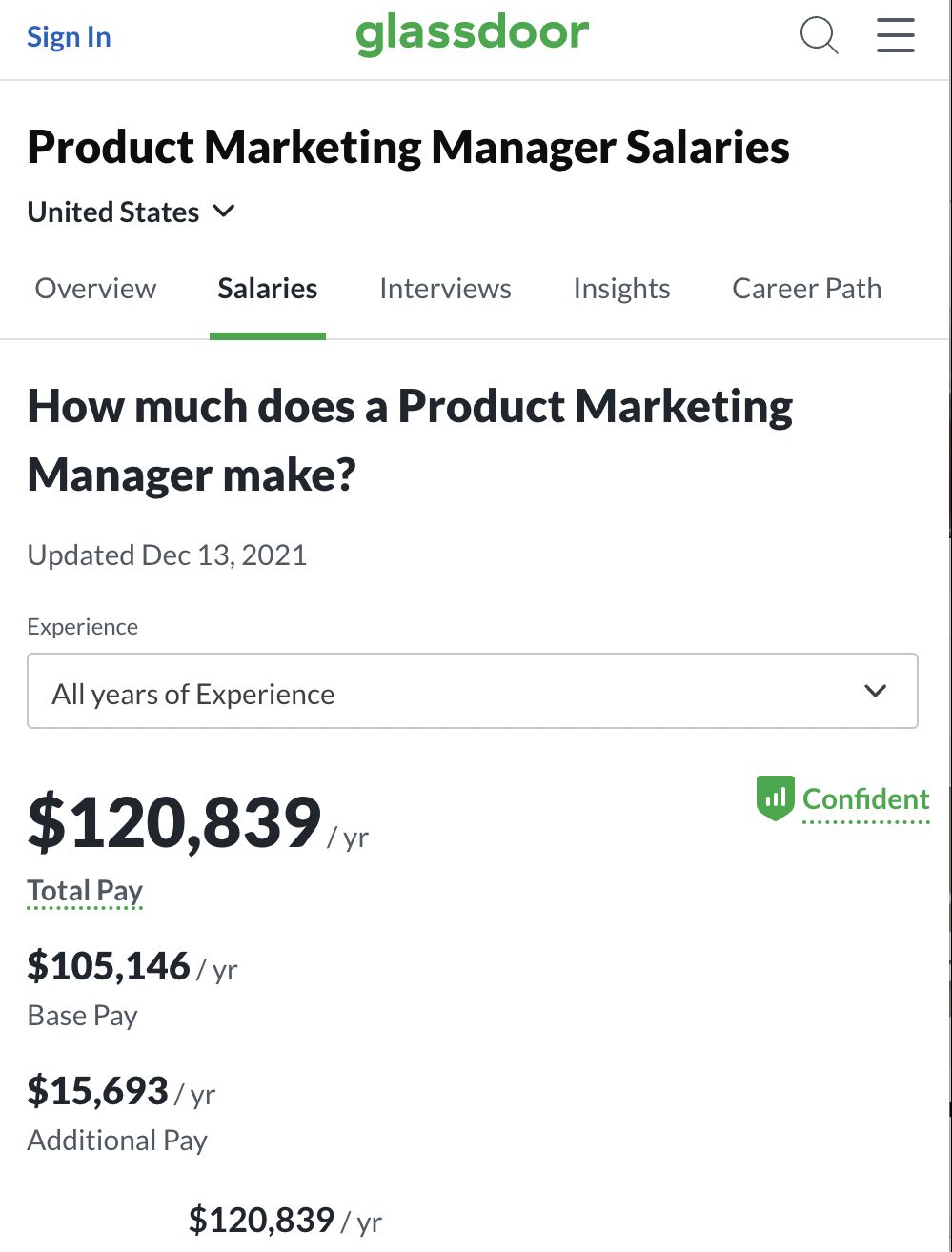Click the Confident text link

click(865, 799)
